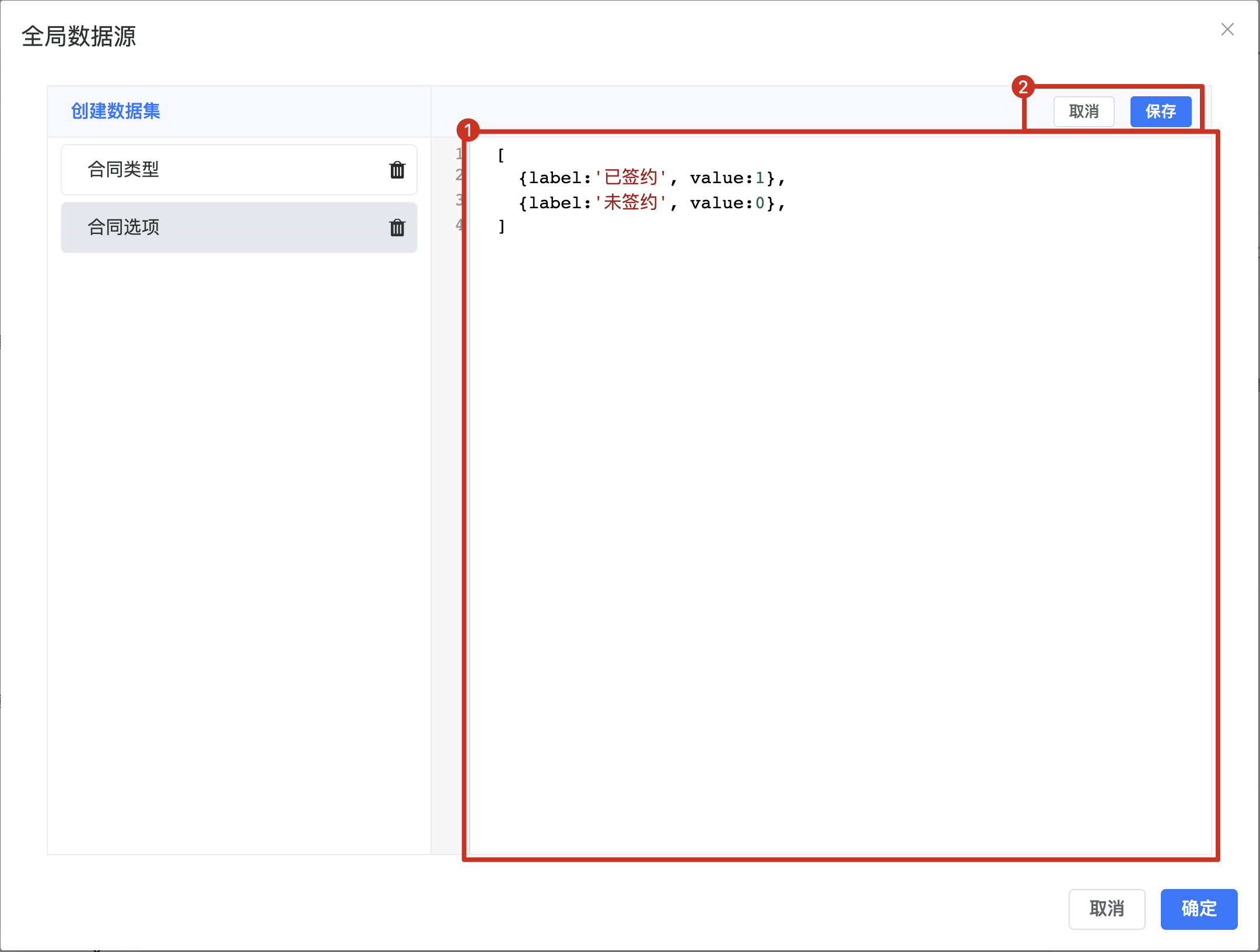Click the 全局数据源 dialog title
The height and width of the screenshot is (952, 1260).
point(79,36)
